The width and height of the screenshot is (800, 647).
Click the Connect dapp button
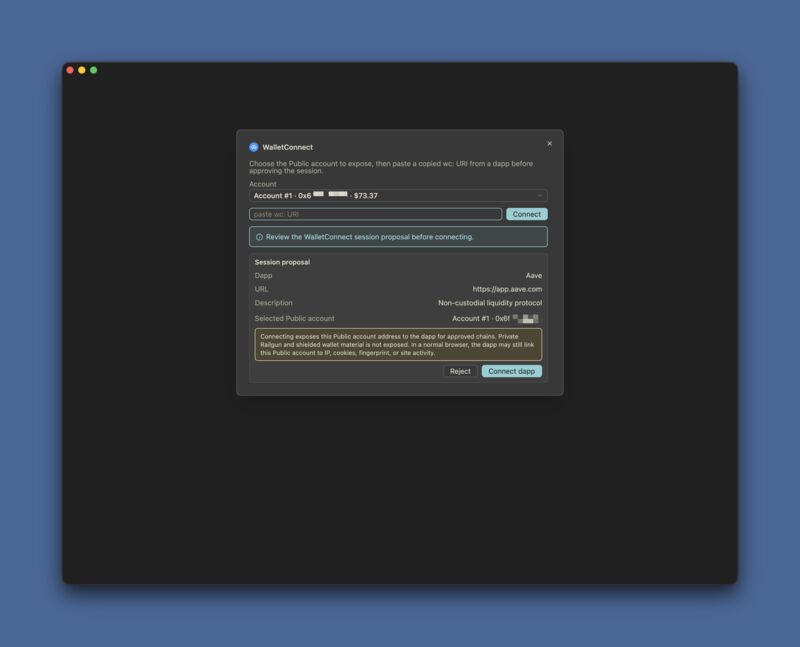(x=511, y=371)
